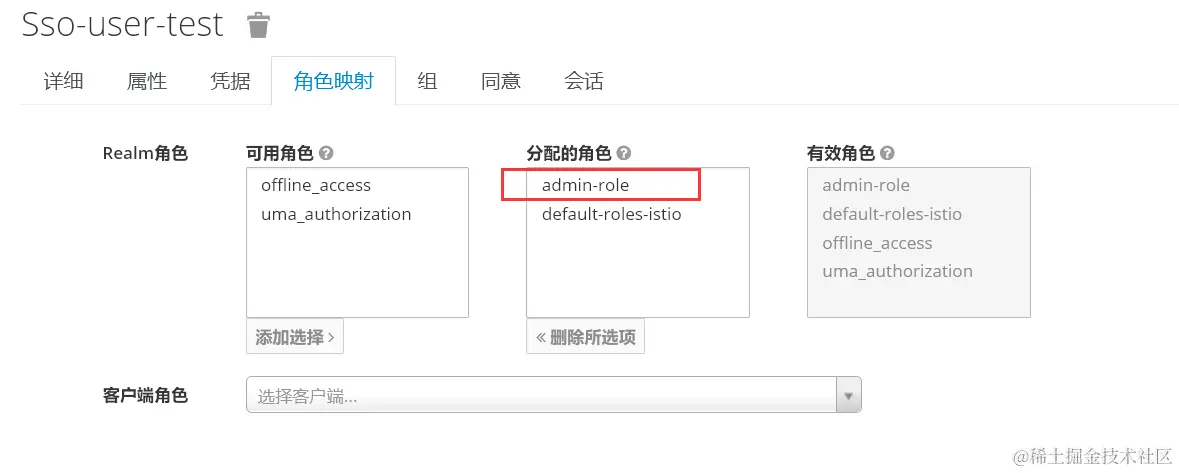Open the 选择客户端 dropdown

pos(553,395)
